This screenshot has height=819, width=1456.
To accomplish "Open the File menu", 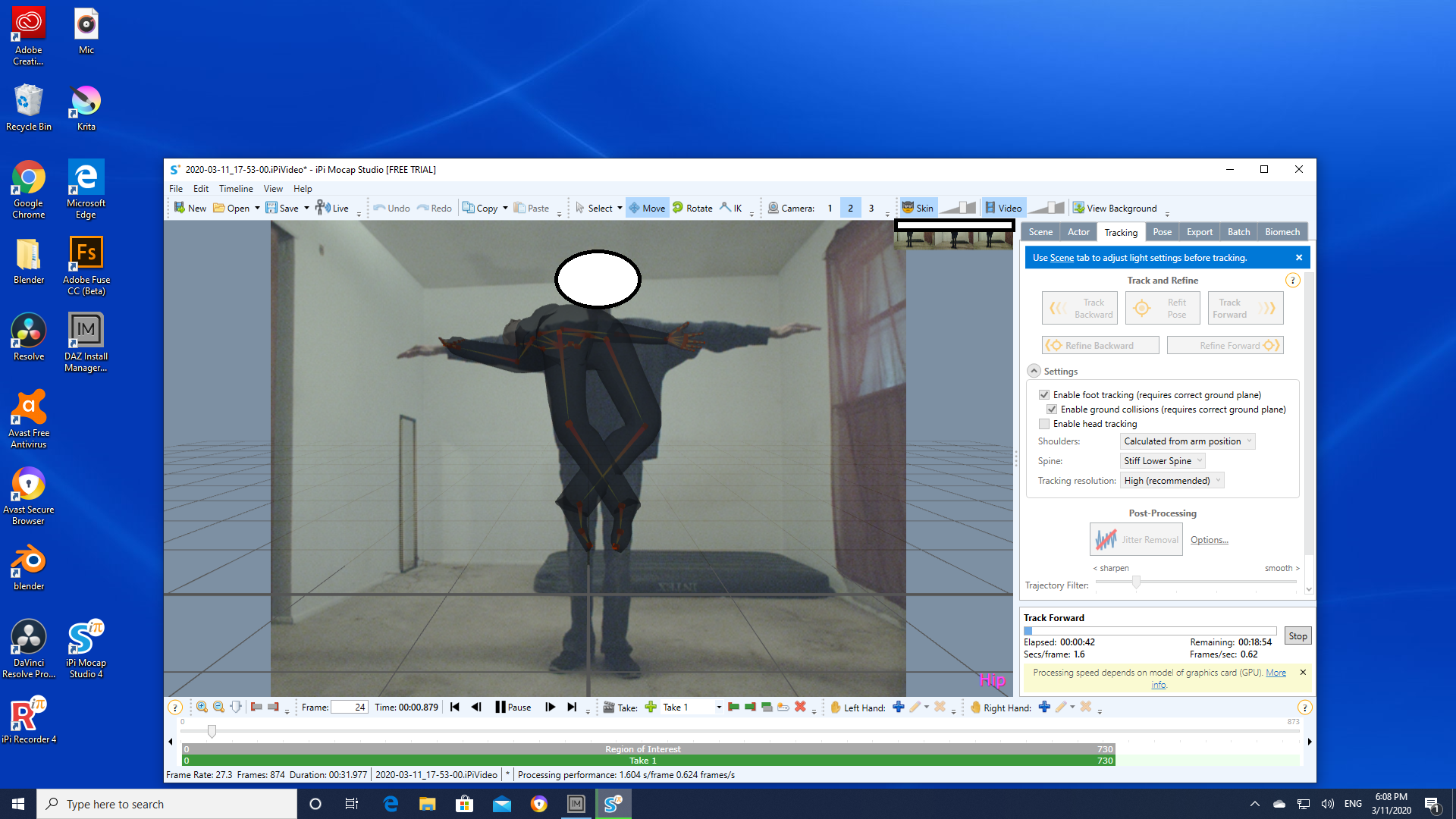I will (x=176, y=188).
